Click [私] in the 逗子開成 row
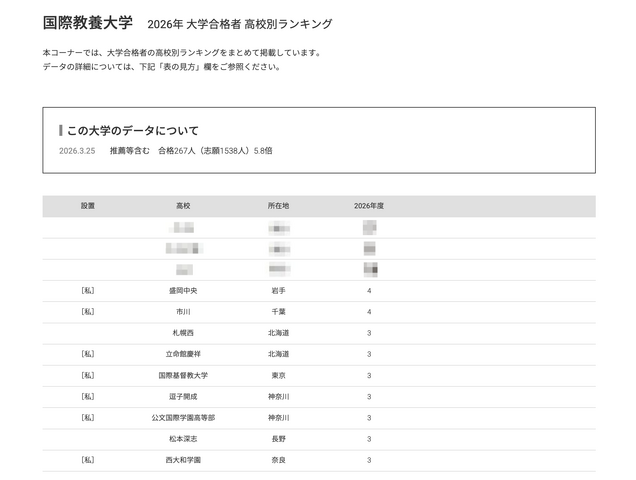 (88, 396)
